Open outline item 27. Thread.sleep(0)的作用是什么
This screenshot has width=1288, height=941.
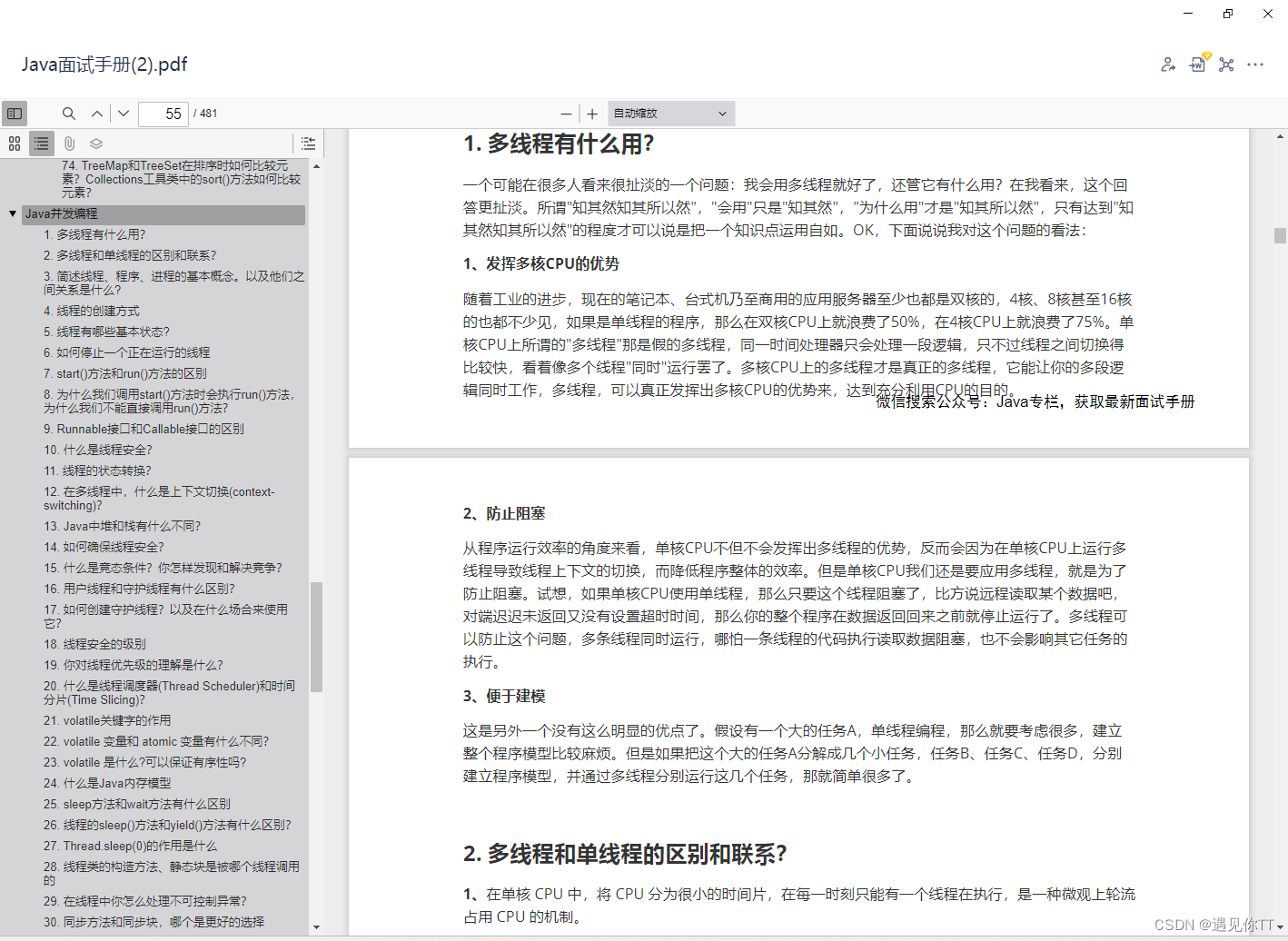[x=131, y=846]
